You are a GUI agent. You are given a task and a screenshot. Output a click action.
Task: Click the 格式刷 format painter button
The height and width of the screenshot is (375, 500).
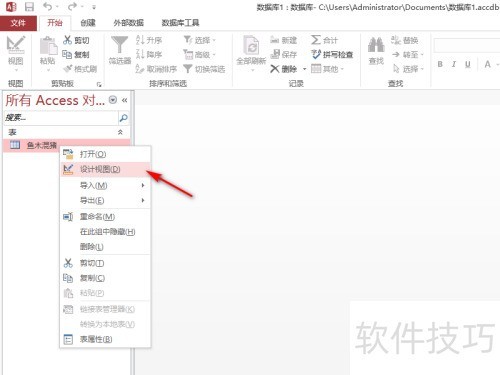[x=80, y=69]
